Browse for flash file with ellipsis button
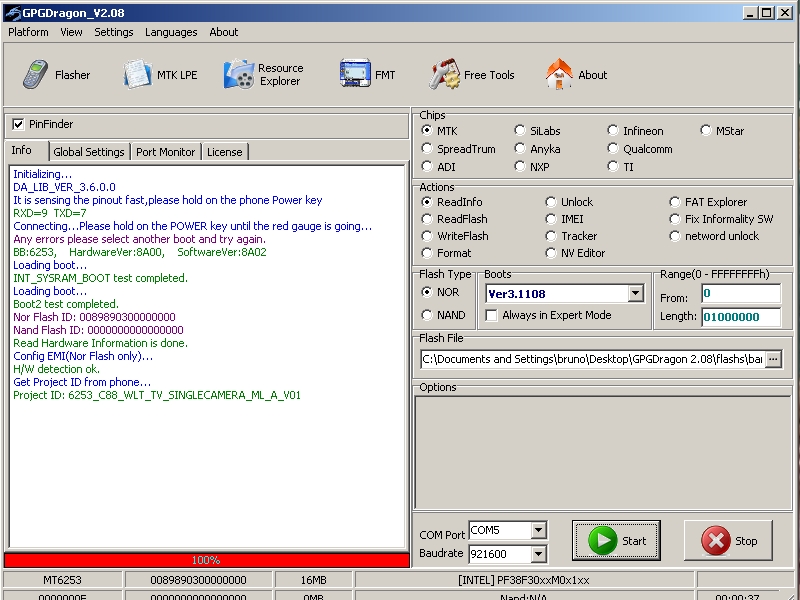800x600 pixels. pos(773,359)
